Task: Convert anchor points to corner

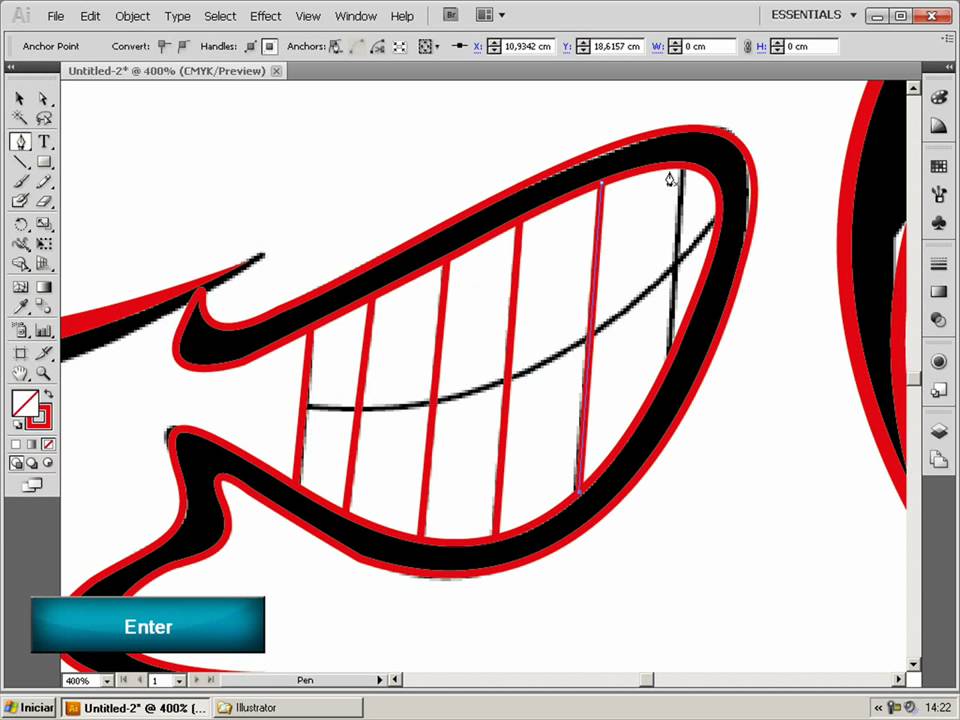Action: click(164, 46)
